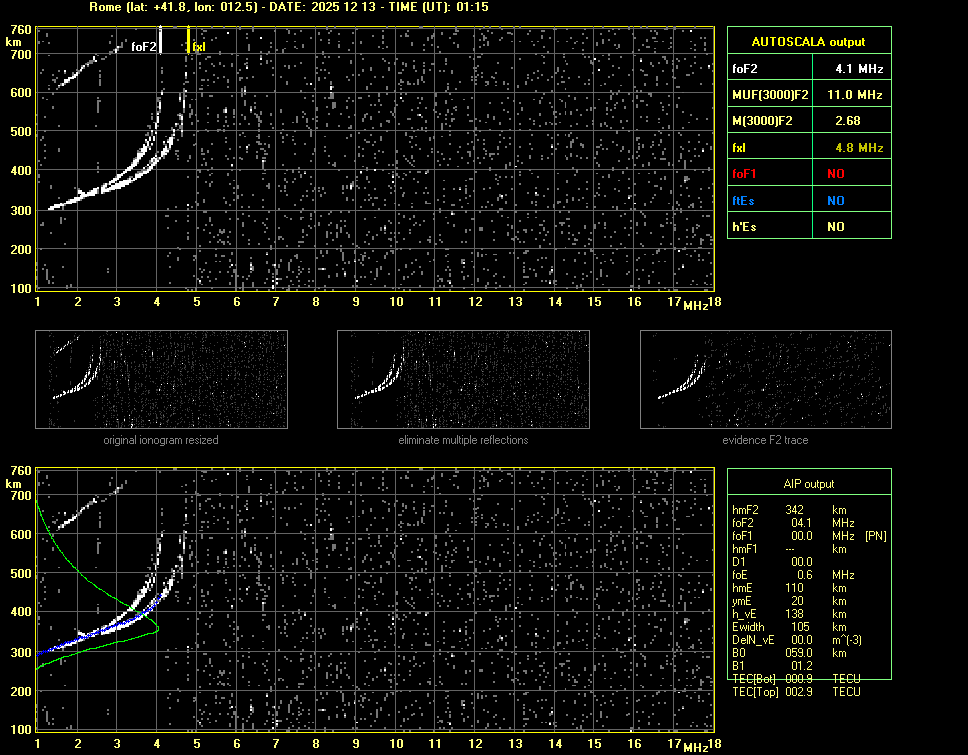Select the M(3000)F2 2.68 row
Image resolution: width=968 pixels, height=755 pixels.
click(808, 121)
